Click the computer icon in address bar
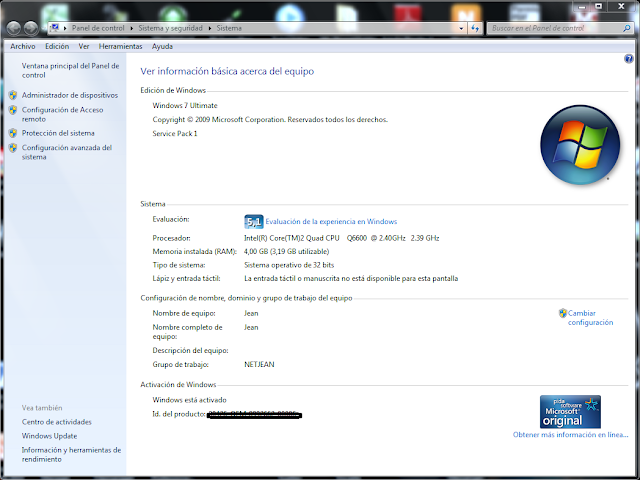Screen dimensions: 640x480 (54, 28)
